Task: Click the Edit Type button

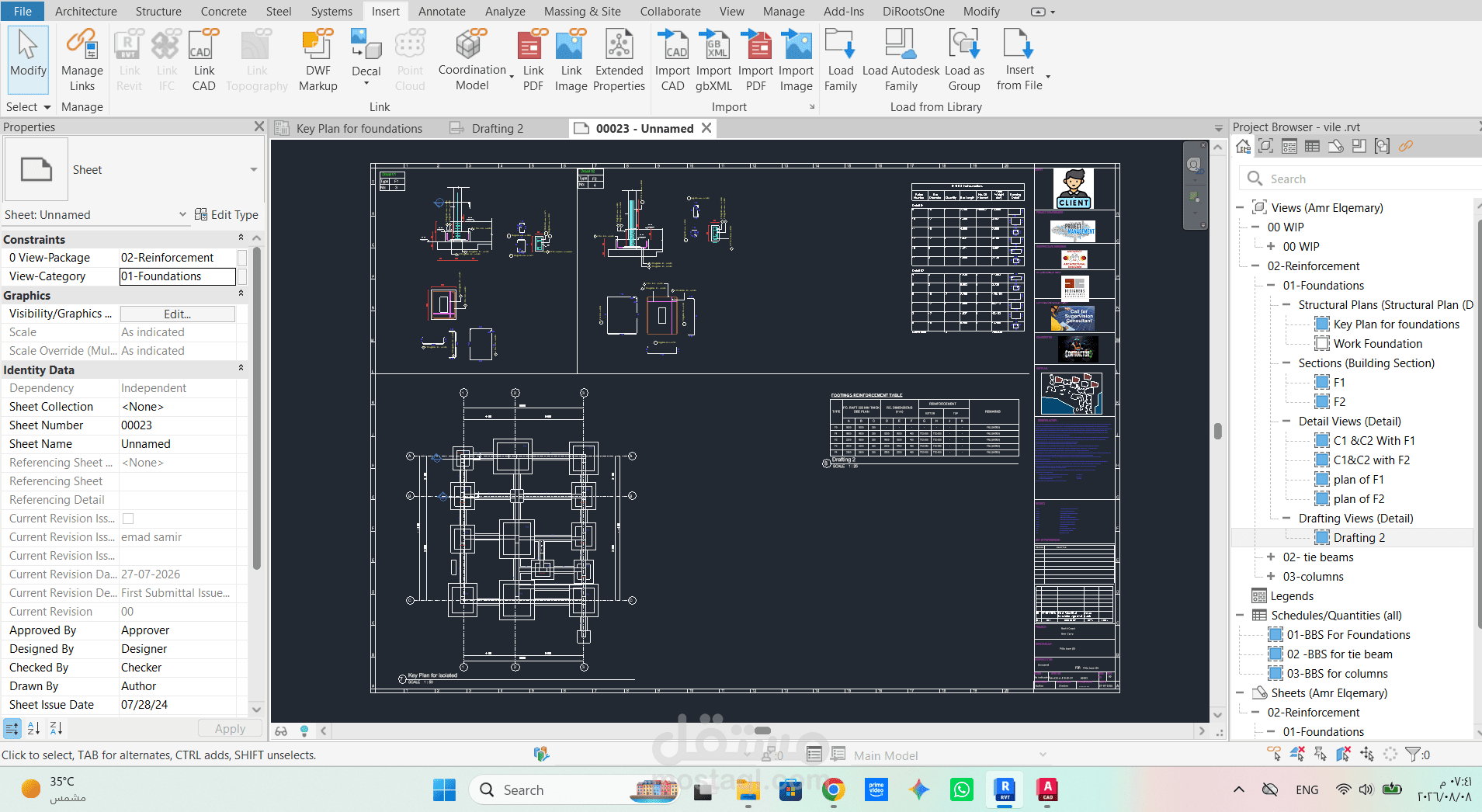Action: (x=226, y=215)
